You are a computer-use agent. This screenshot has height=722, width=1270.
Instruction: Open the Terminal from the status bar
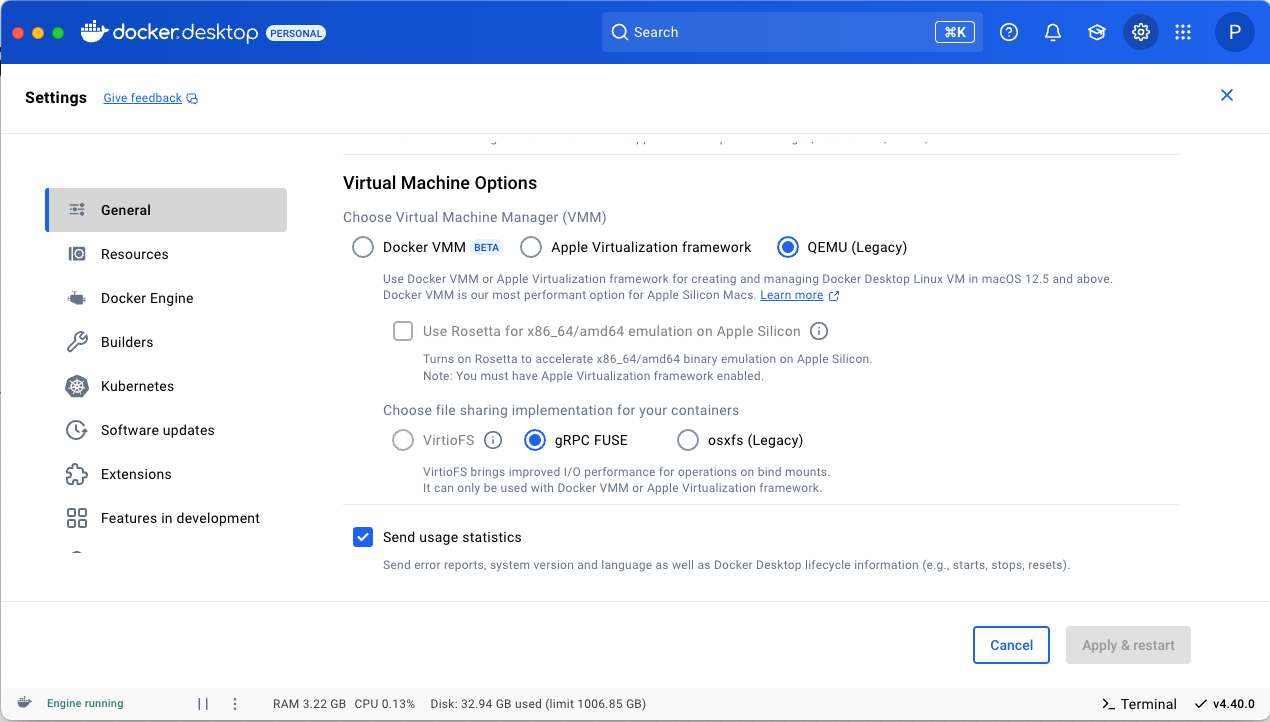click(x=1139, y=704)
